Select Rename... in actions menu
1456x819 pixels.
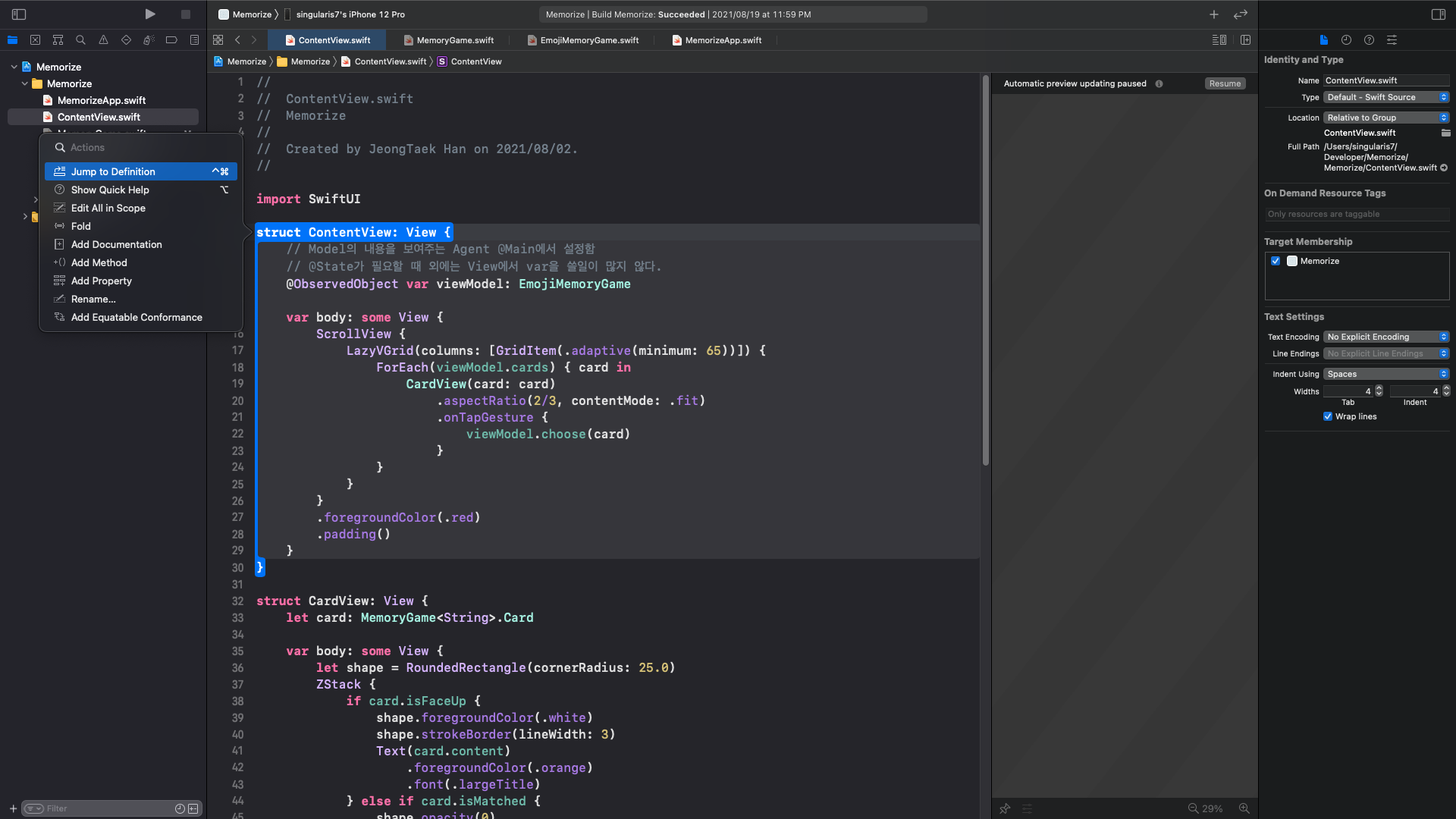point(93,299)
